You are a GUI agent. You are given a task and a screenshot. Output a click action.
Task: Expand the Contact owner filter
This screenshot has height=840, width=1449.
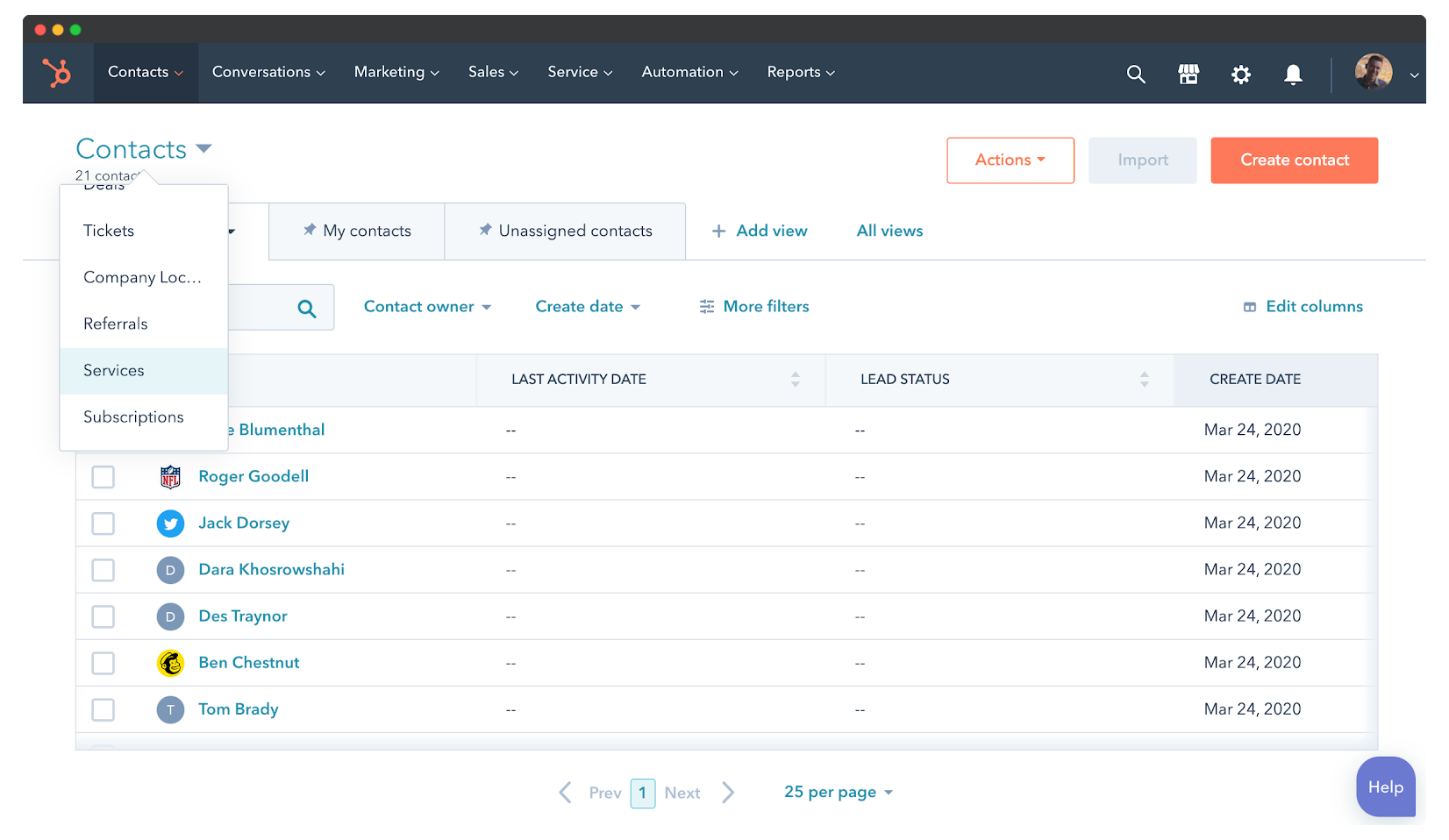pyautogui.click(x=427, y=307)
